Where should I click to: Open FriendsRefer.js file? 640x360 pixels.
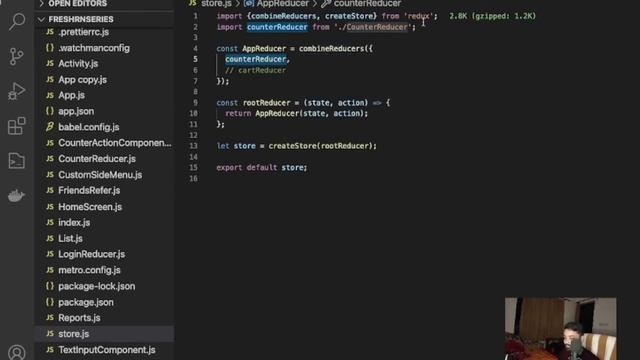tap(104, 191)
